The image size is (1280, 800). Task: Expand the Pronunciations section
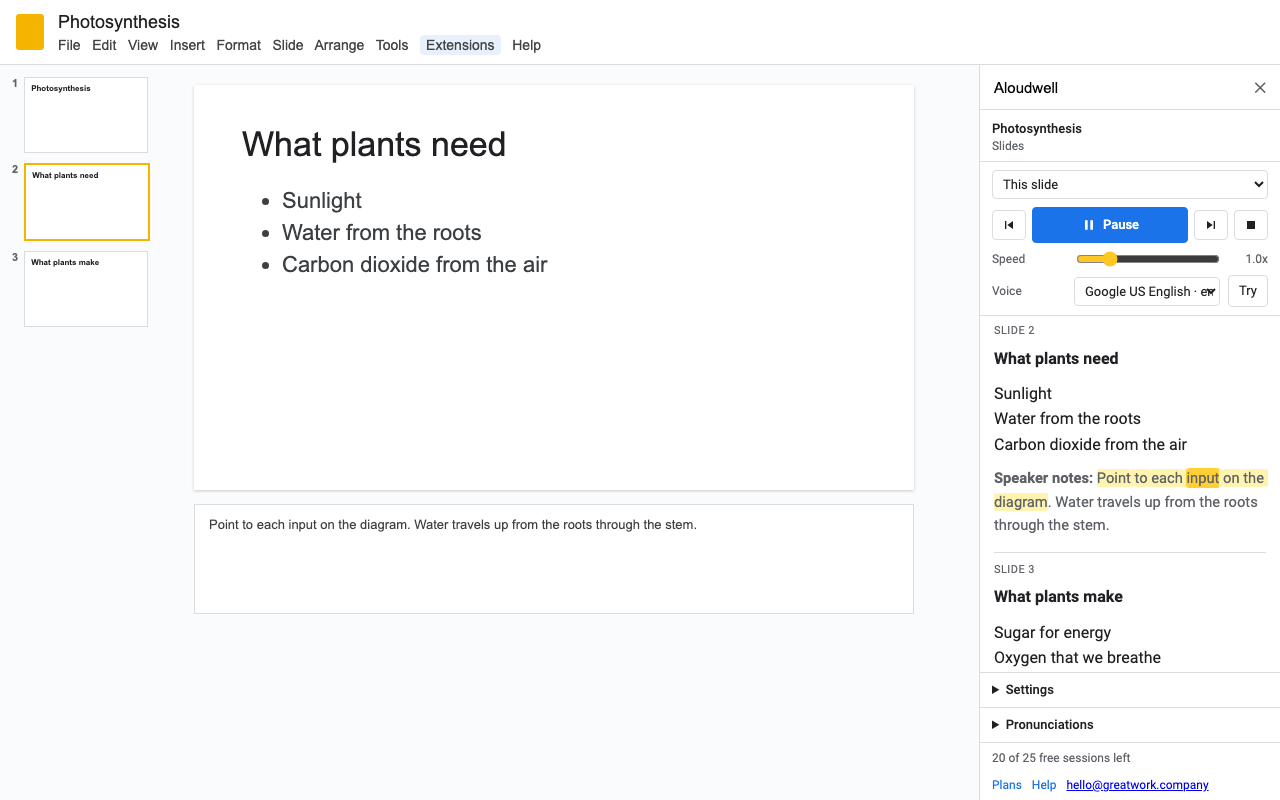pyautogui.click(x=1130, y=725)
